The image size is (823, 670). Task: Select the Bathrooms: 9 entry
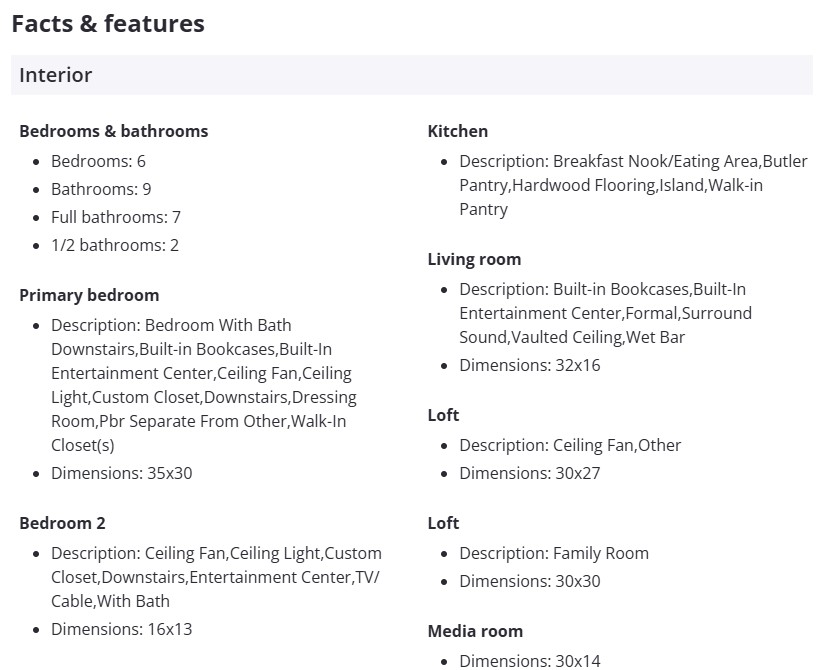coord(101,189)
